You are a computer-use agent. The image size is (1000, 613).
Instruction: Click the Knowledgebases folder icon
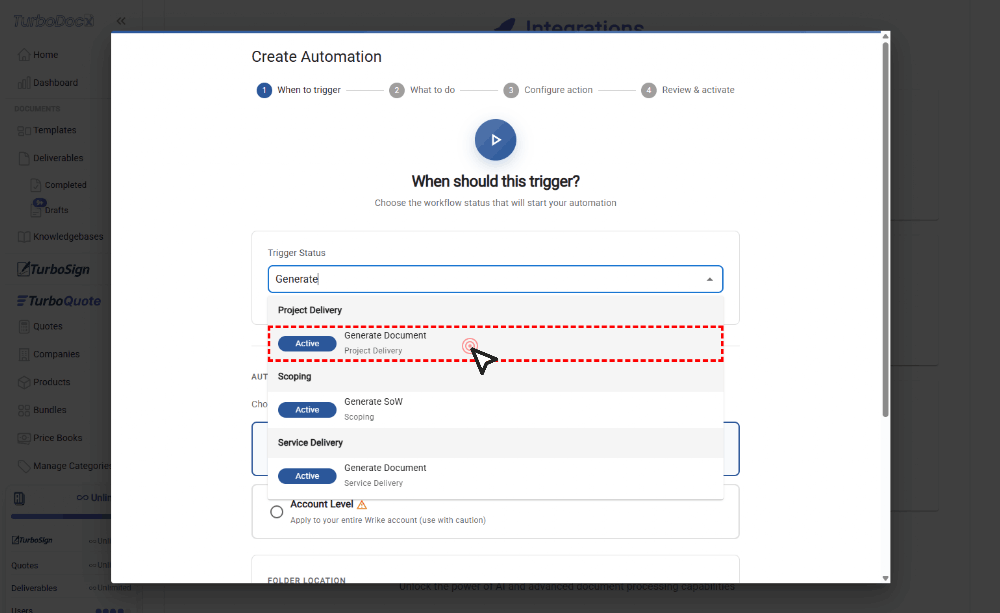point(24,237)
